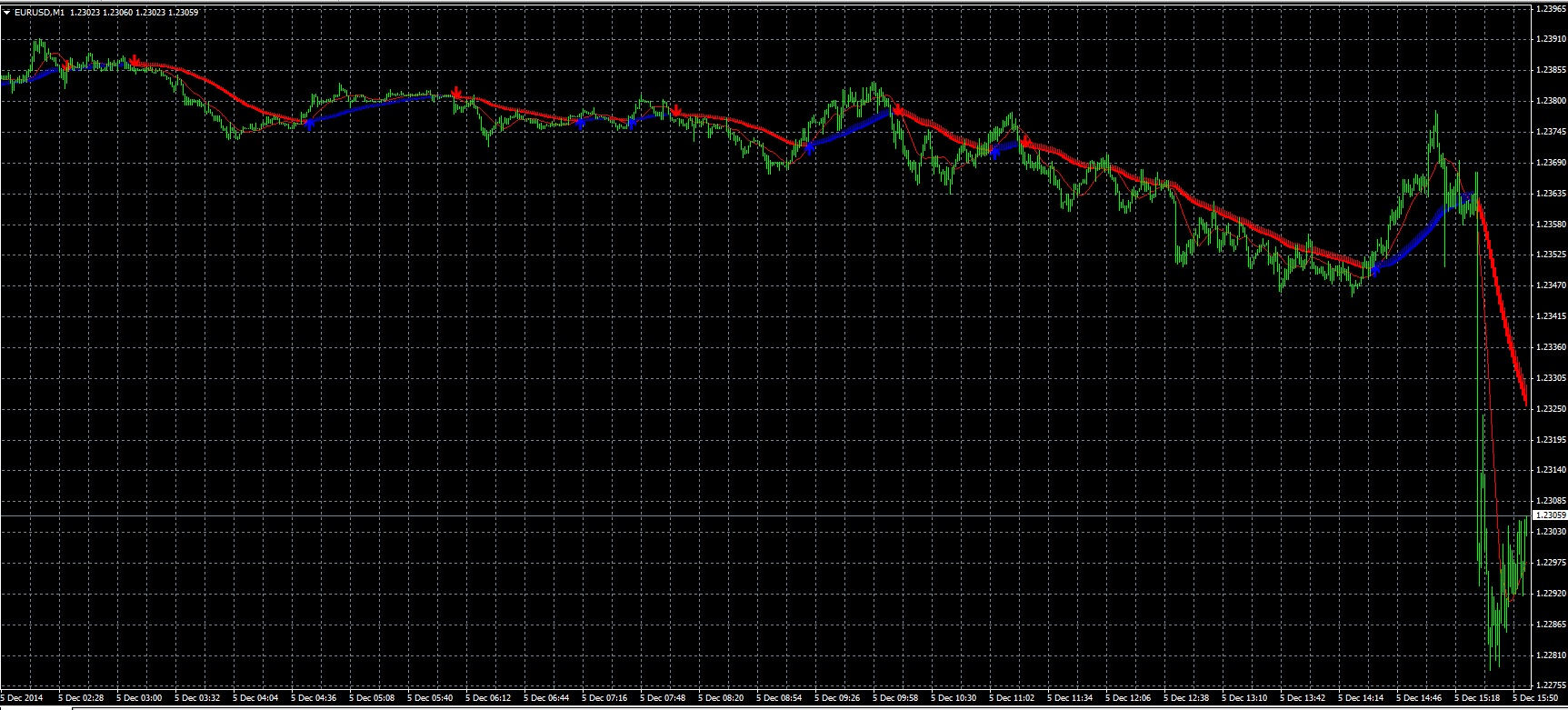The height and width of the screenshot is (710, 1568).
Task: Select the blue up arrow near 07:16
Action: (631, 123)
